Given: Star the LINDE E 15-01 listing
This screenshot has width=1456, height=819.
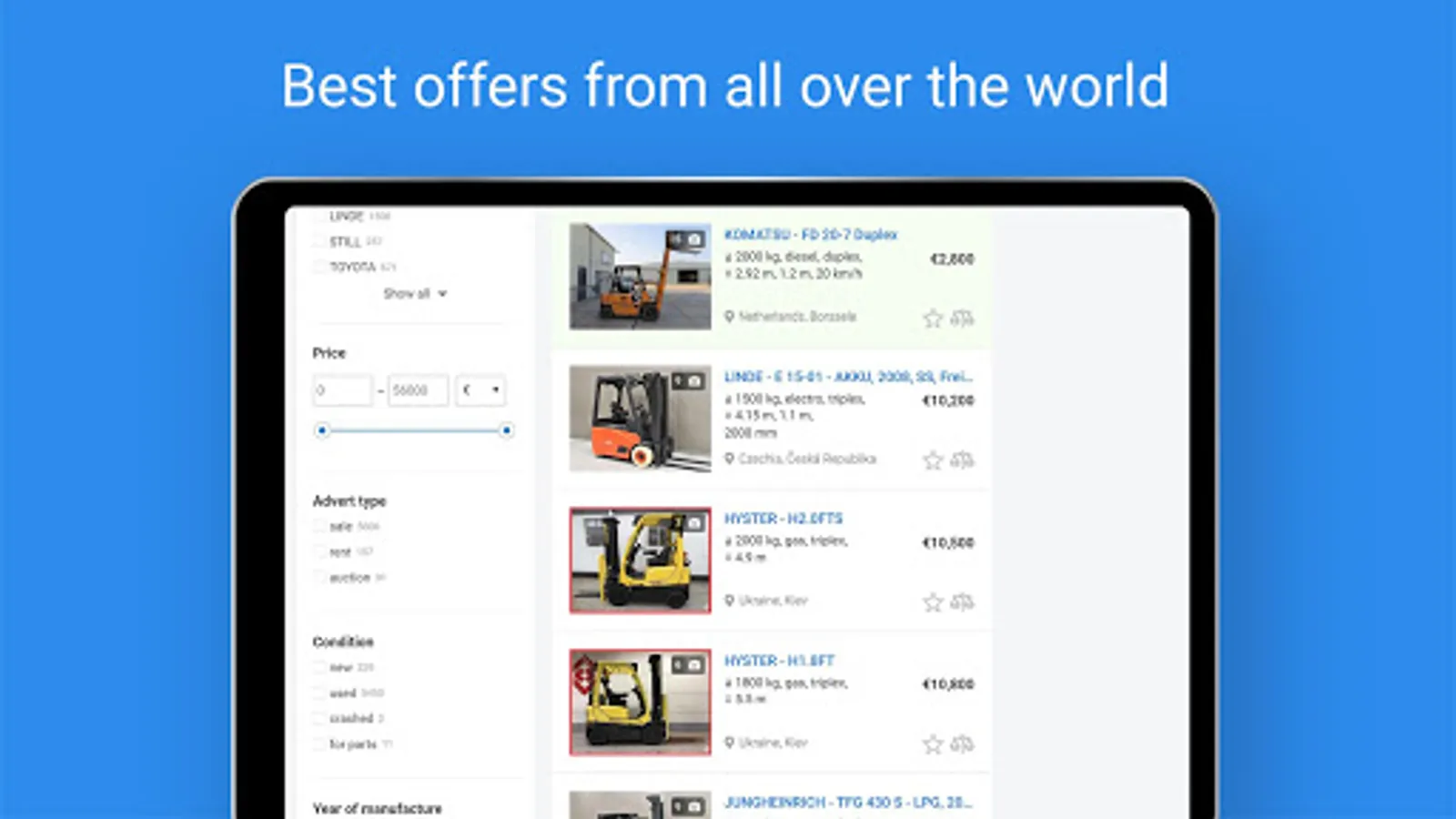Looking at the screenshot, I should point(933,460).
